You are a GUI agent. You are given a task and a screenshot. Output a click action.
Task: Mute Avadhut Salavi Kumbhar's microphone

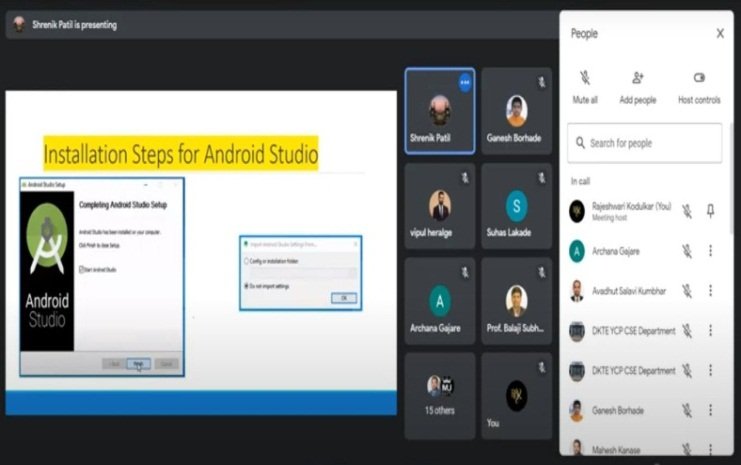pos(687,291)
